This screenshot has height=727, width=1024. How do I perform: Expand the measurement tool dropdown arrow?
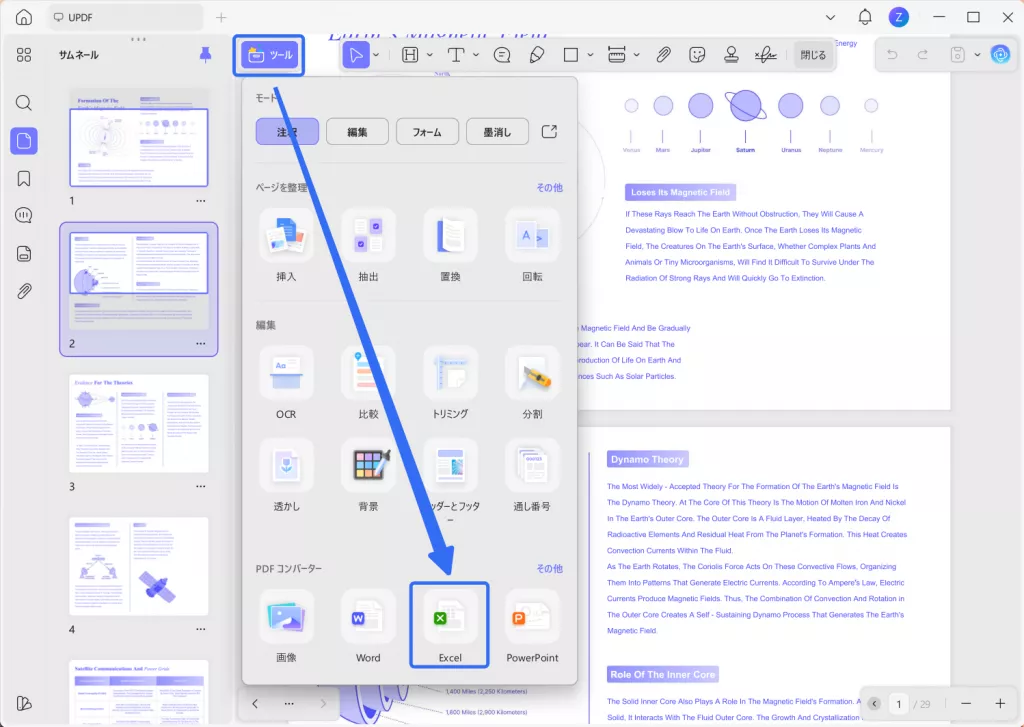click(x=636, y=55)
